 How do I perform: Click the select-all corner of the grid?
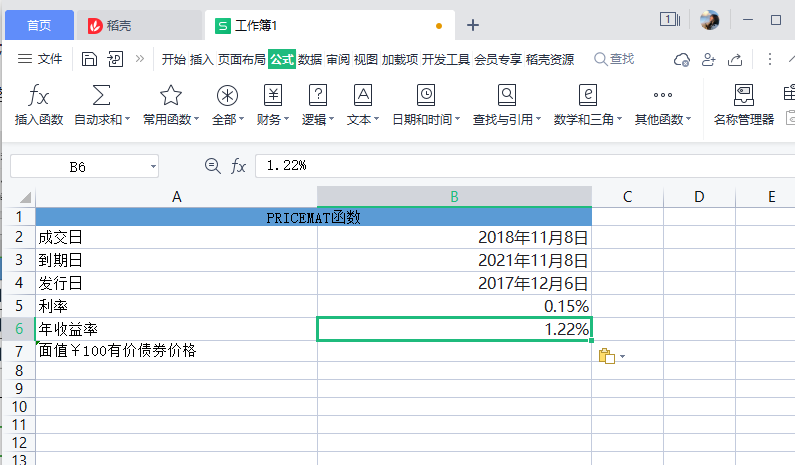coord(23,197)
